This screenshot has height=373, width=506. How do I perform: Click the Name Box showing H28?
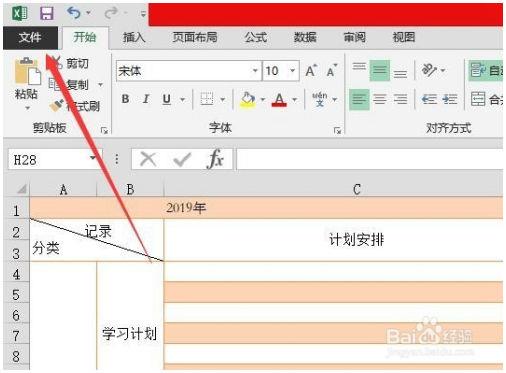[x=49, y=160]
